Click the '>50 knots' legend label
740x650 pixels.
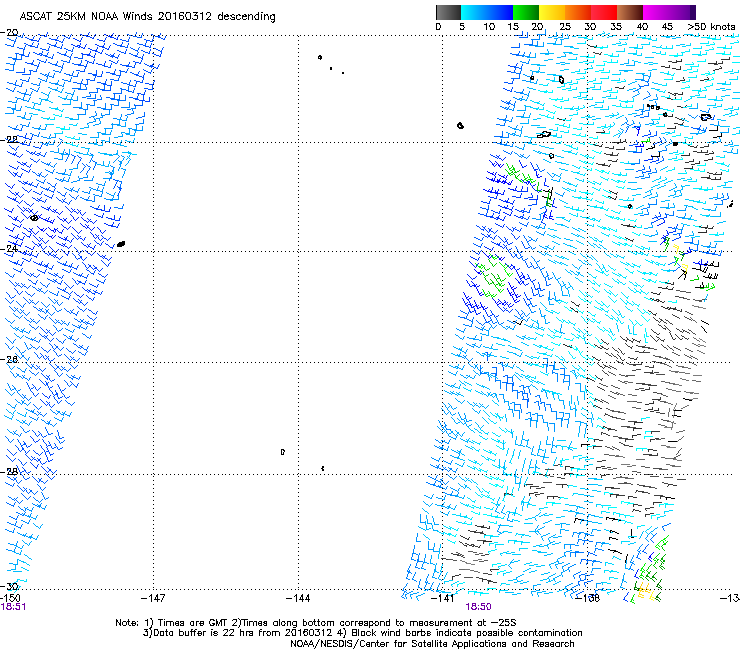tap(711, 27)
